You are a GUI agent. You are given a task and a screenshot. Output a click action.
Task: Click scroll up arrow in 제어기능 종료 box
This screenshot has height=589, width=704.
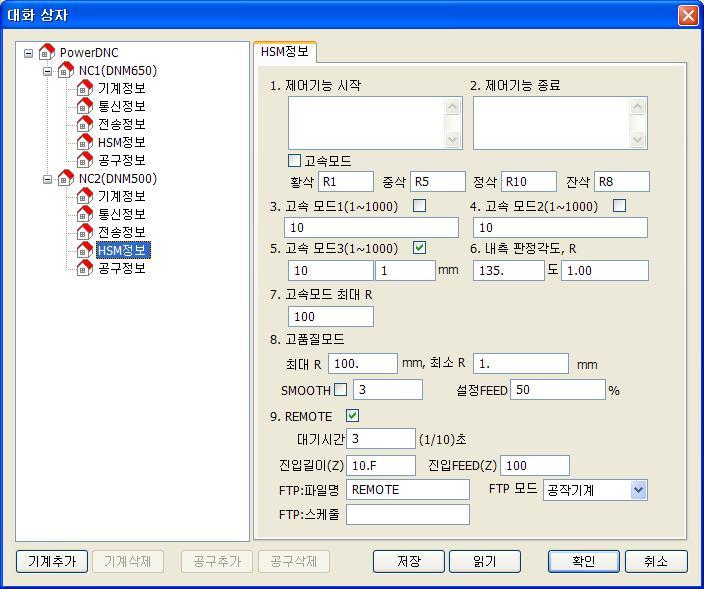(637, 107)
